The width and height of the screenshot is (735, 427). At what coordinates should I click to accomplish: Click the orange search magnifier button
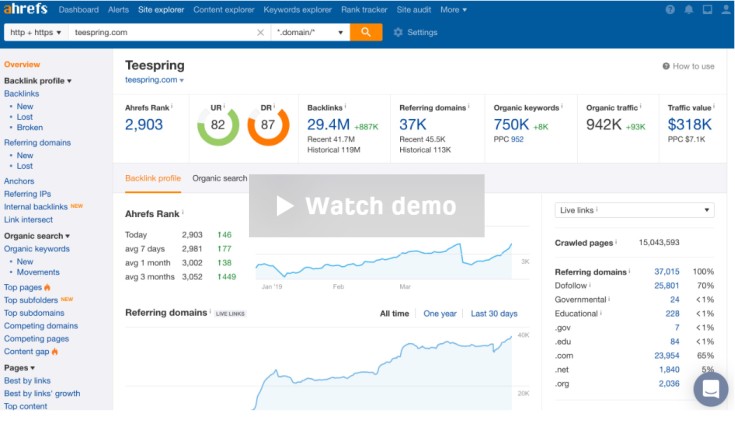pyautogui.click(x=366, y=32)
